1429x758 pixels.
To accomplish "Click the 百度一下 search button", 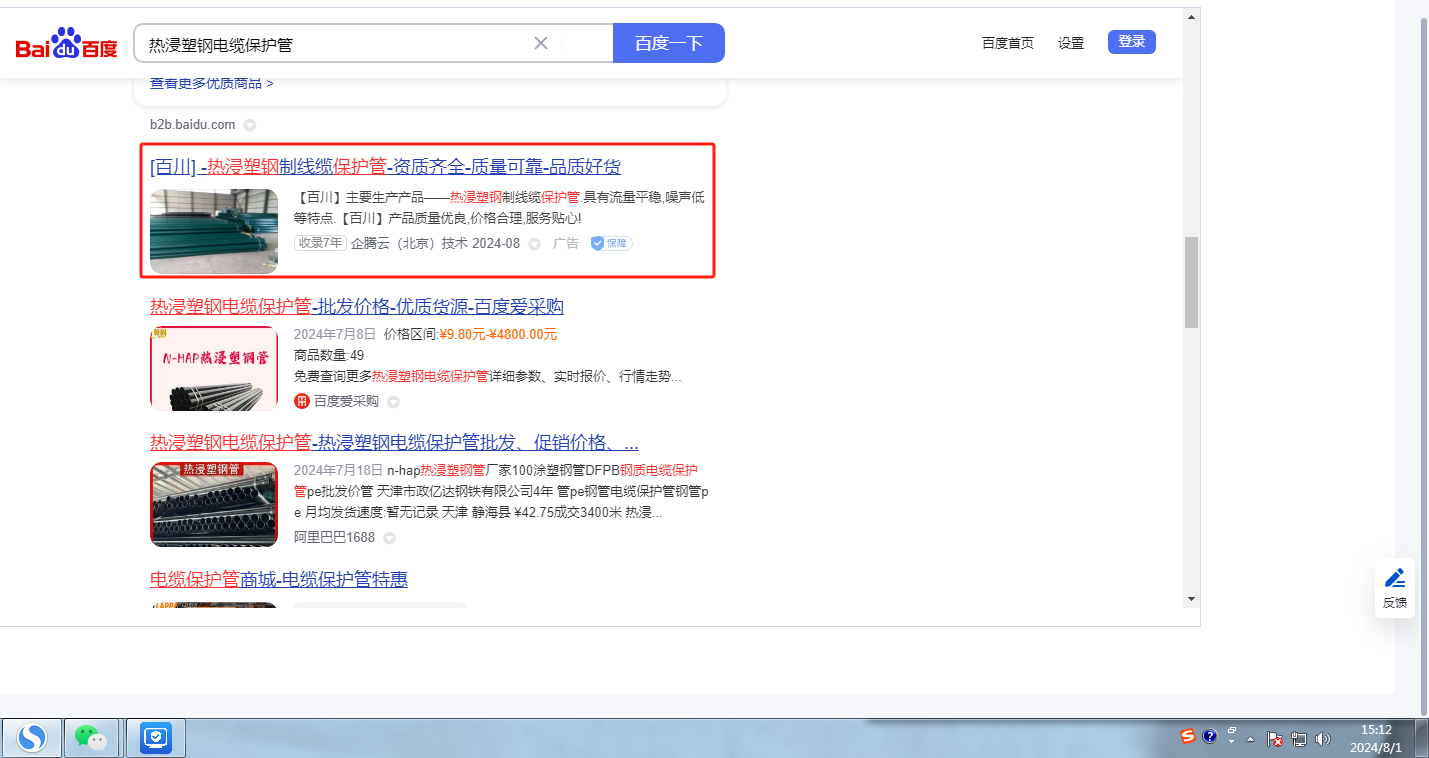I will (x=669, y=43).
